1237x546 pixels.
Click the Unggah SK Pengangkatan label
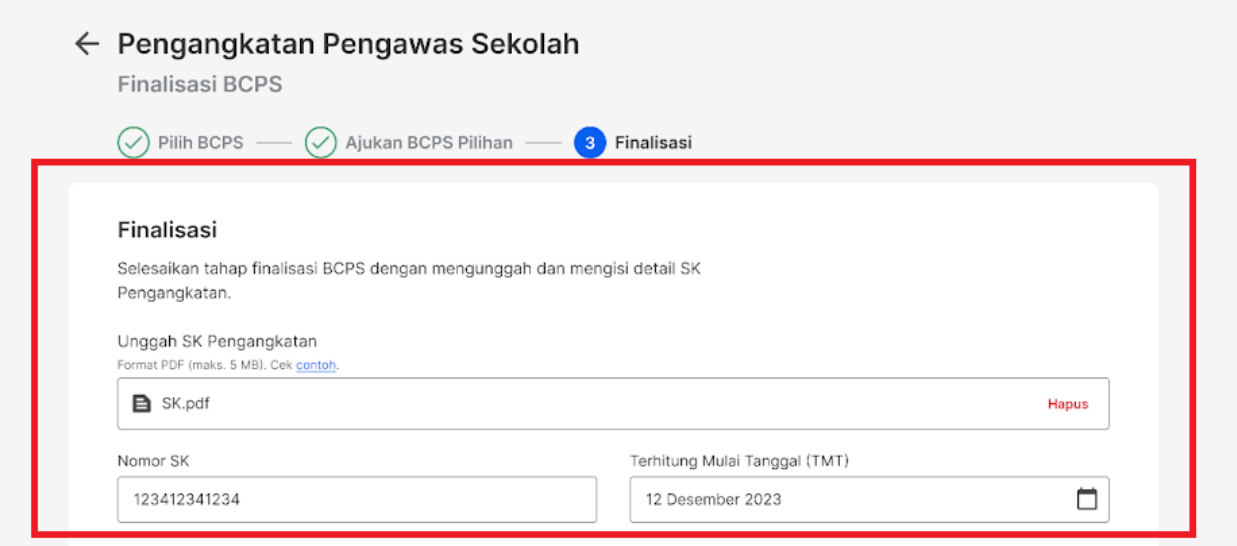[217, 342]
